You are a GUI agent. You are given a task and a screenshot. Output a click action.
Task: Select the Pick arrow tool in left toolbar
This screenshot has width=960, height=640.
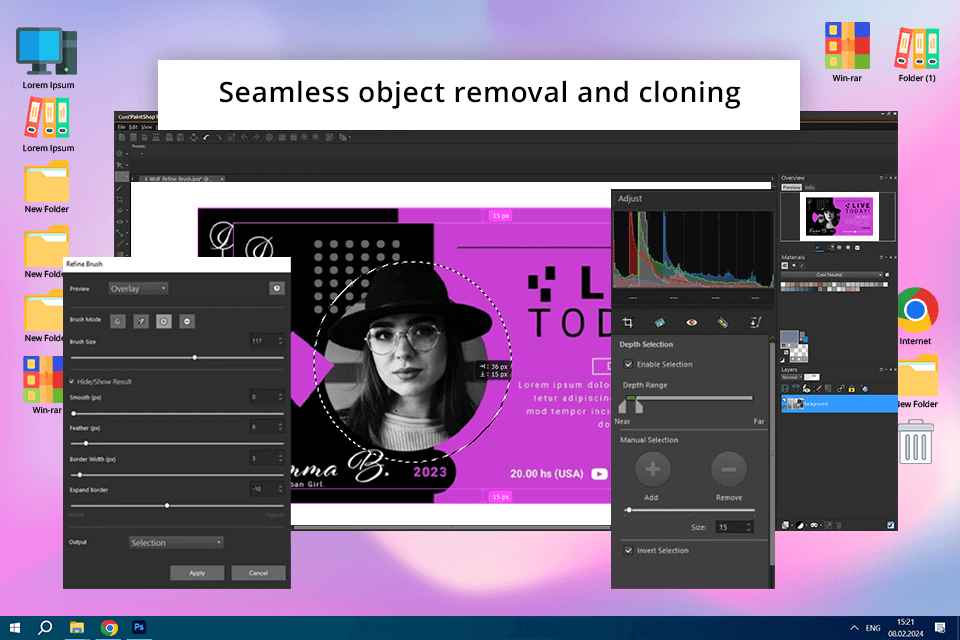(x=119, y=165)
